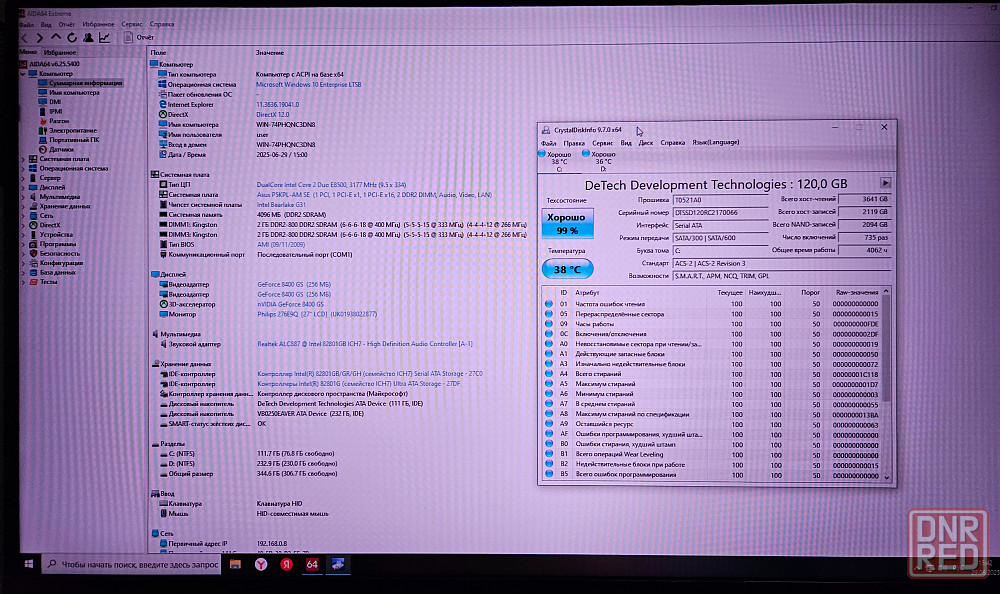The image size is (1000, 594).
Task: Expand the Дисплей node in sidebar tree
Action: 23,188
